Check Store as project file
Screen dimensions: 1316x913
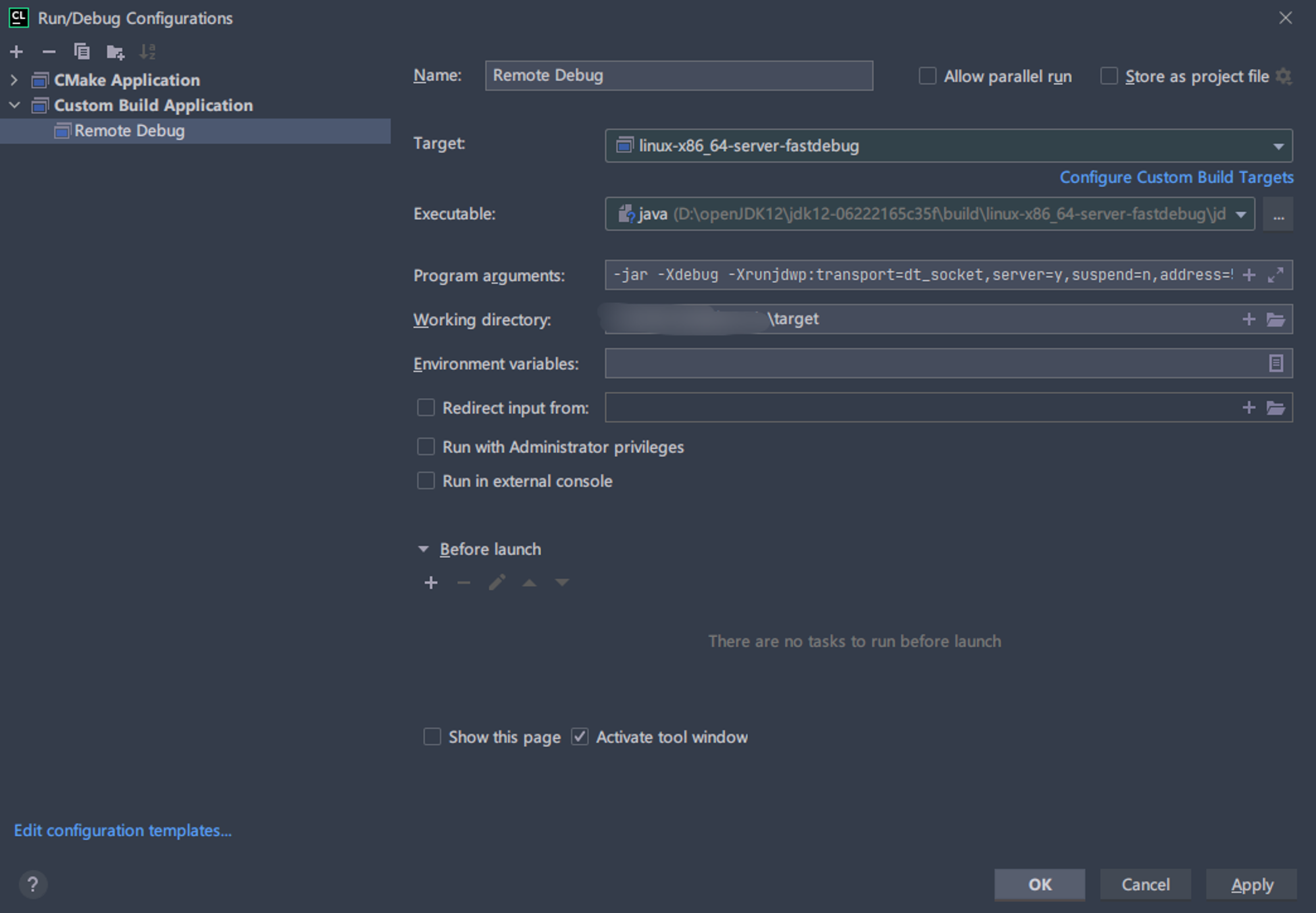pos(1109,76)
